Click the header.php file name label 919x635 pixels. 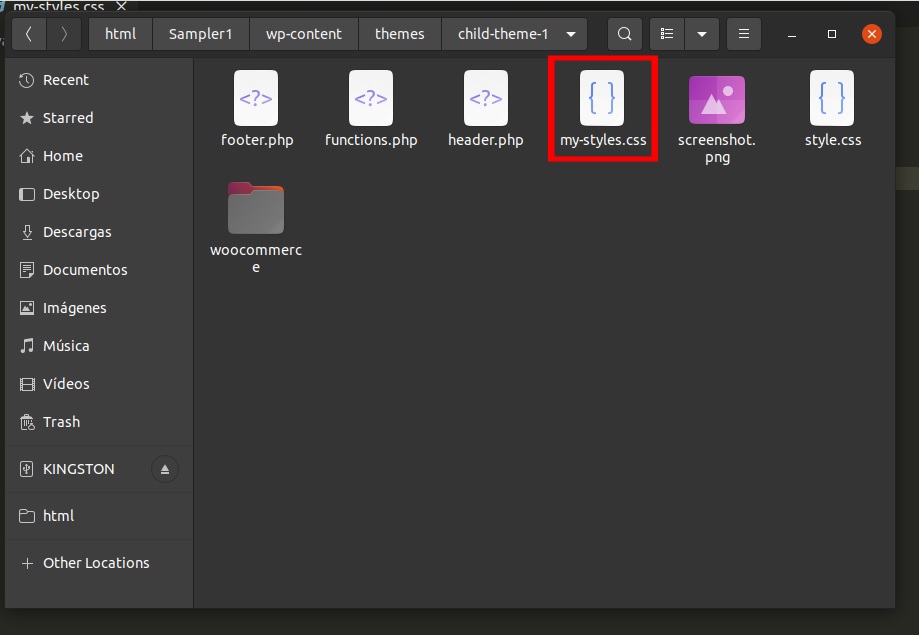click(x=486, y=140)
